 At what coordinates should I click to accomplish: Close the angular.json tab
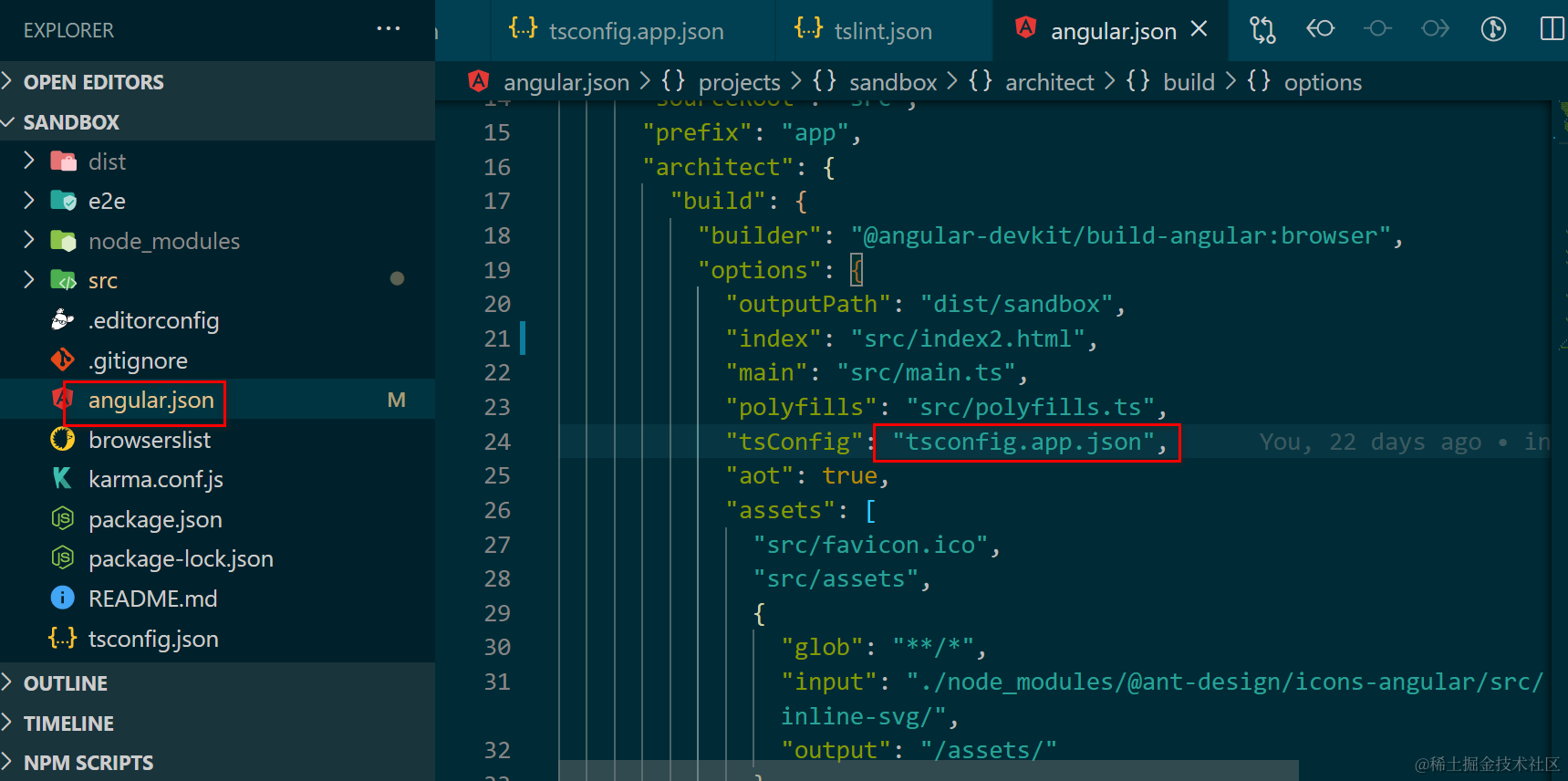1199,29
